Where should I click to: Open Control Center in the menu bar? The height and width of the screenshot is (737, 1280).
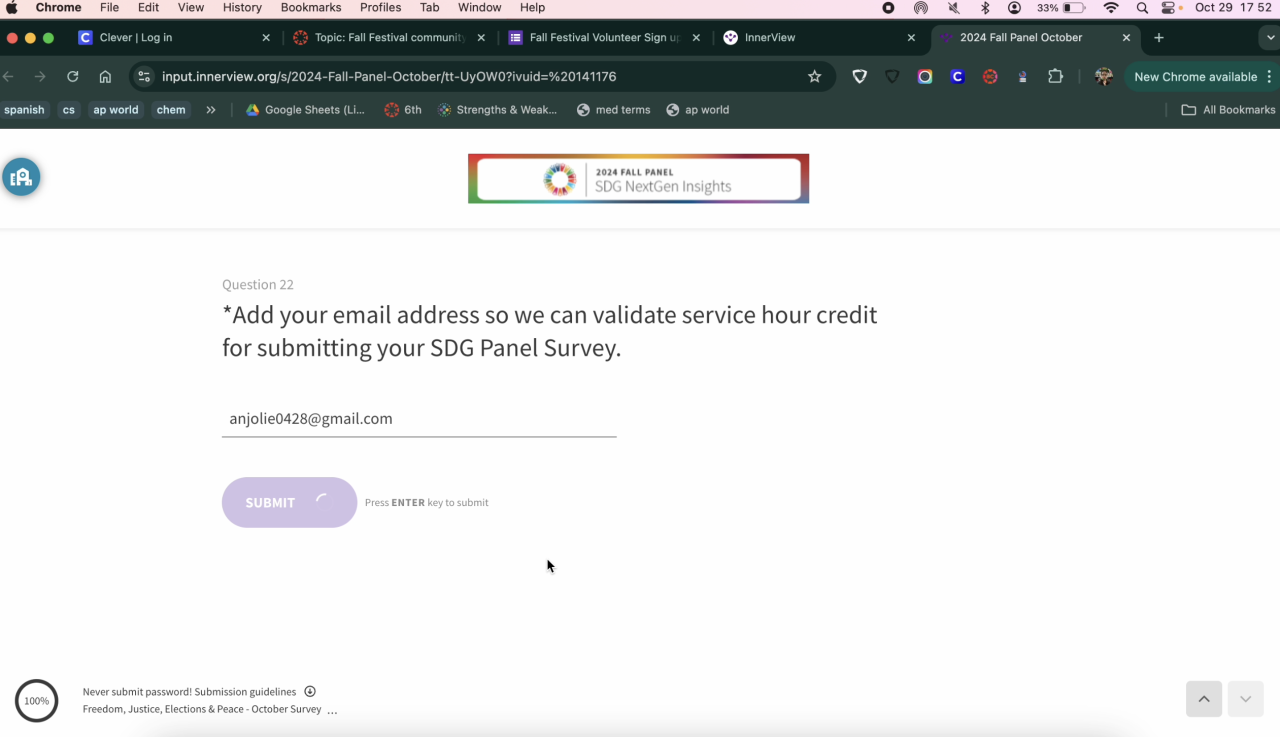coord(1169,7)
